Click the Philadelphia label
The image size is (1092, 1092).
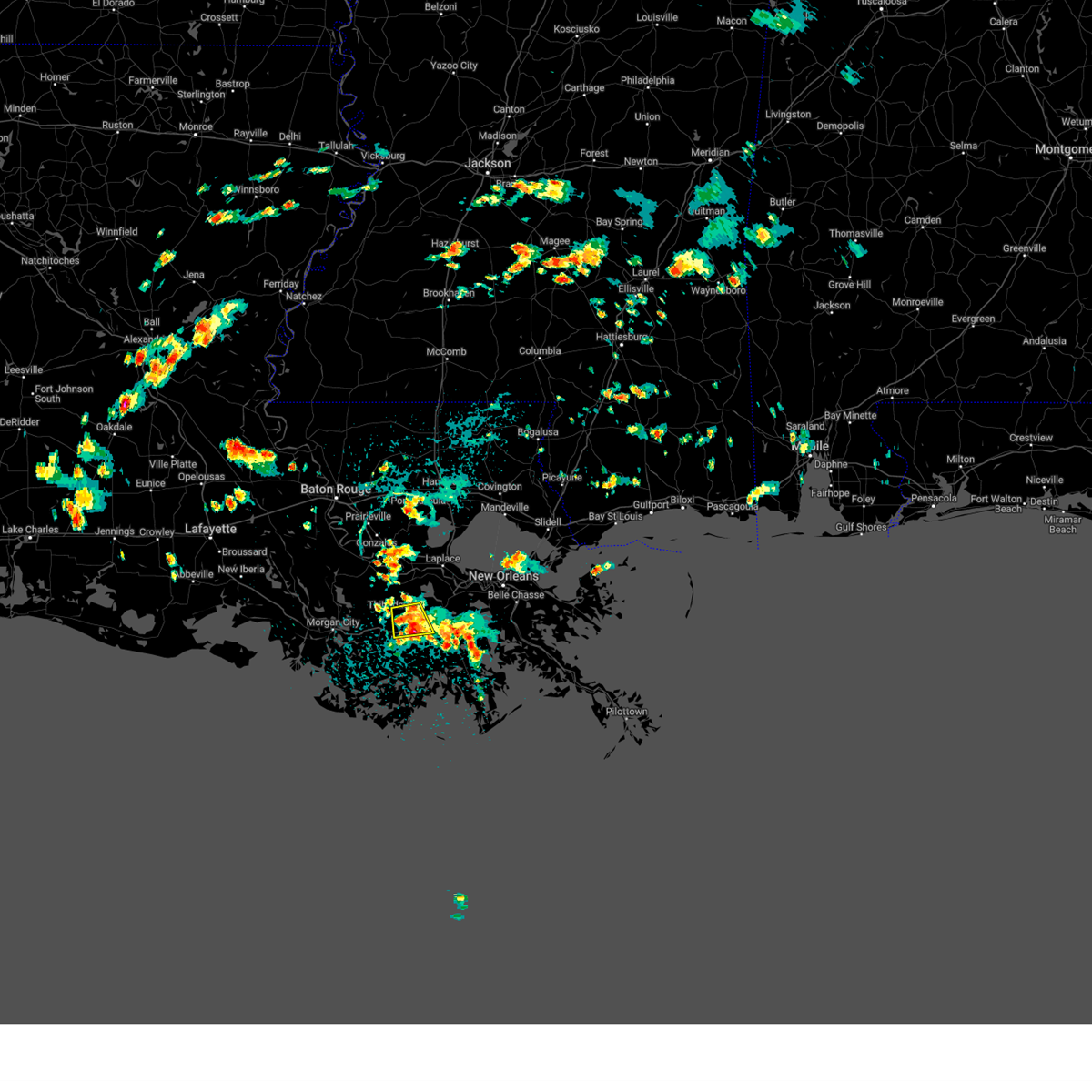click(648, 81)
